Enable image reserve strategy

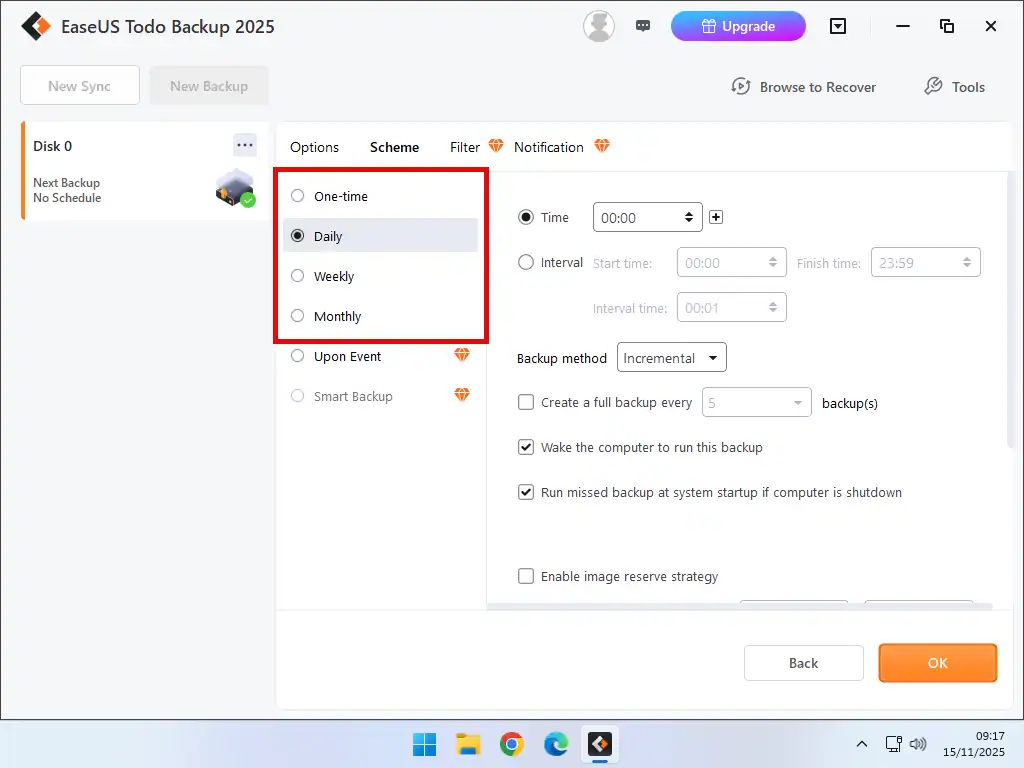tap(526, 576)
